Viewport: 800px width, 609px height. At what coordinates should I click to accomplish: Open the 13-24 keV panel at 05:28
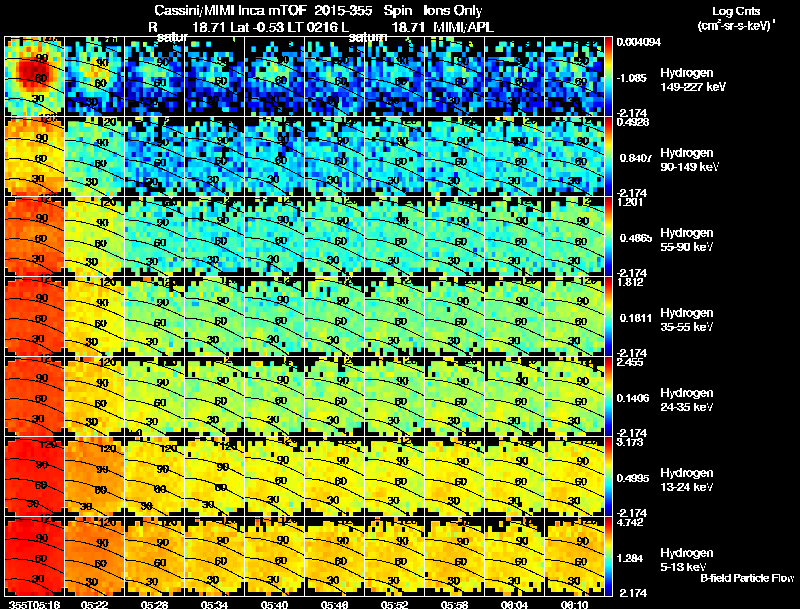coord(154,476)
